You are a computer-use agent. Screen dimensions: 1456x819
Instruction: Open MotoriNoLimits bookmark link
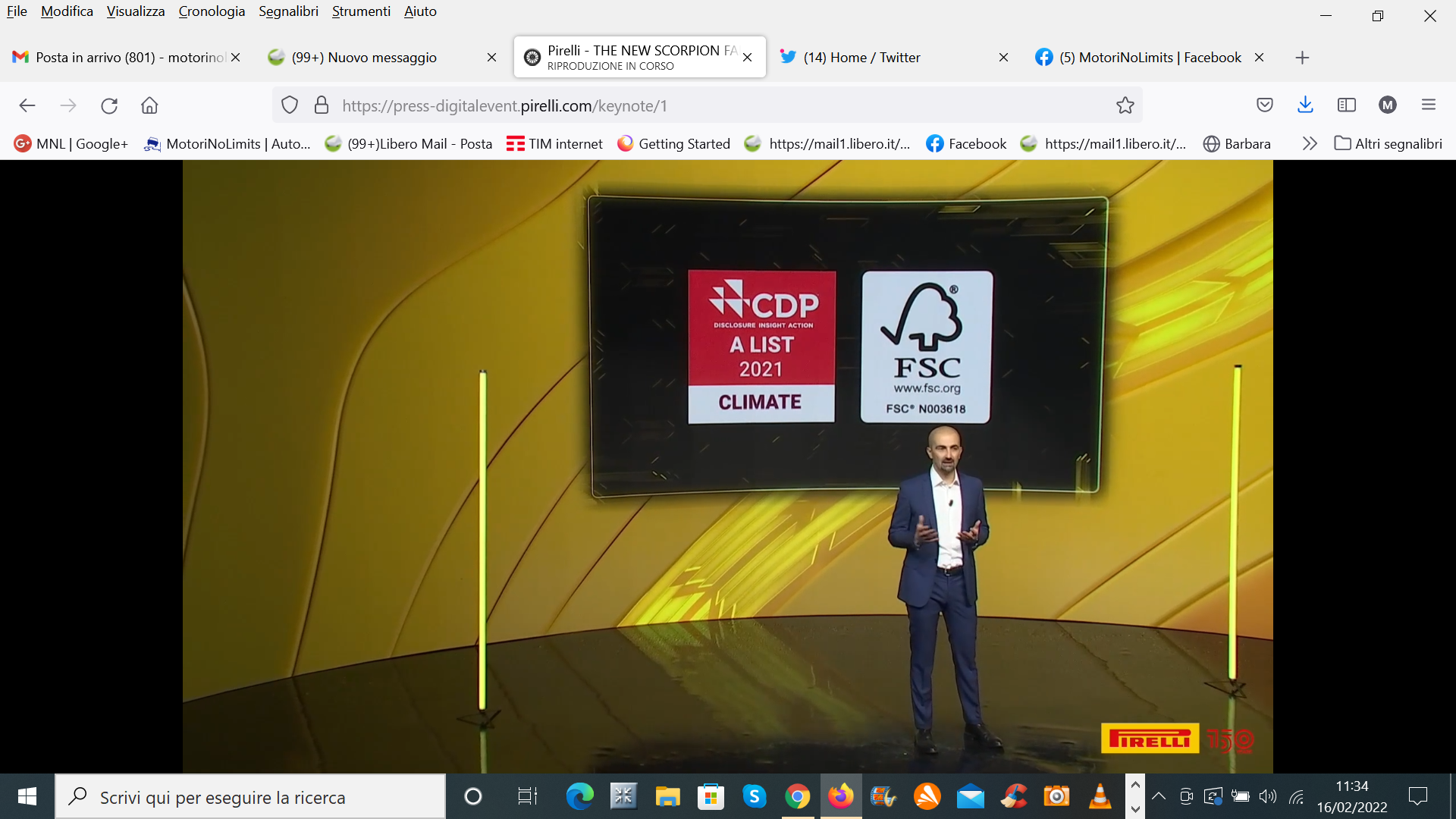227,143
